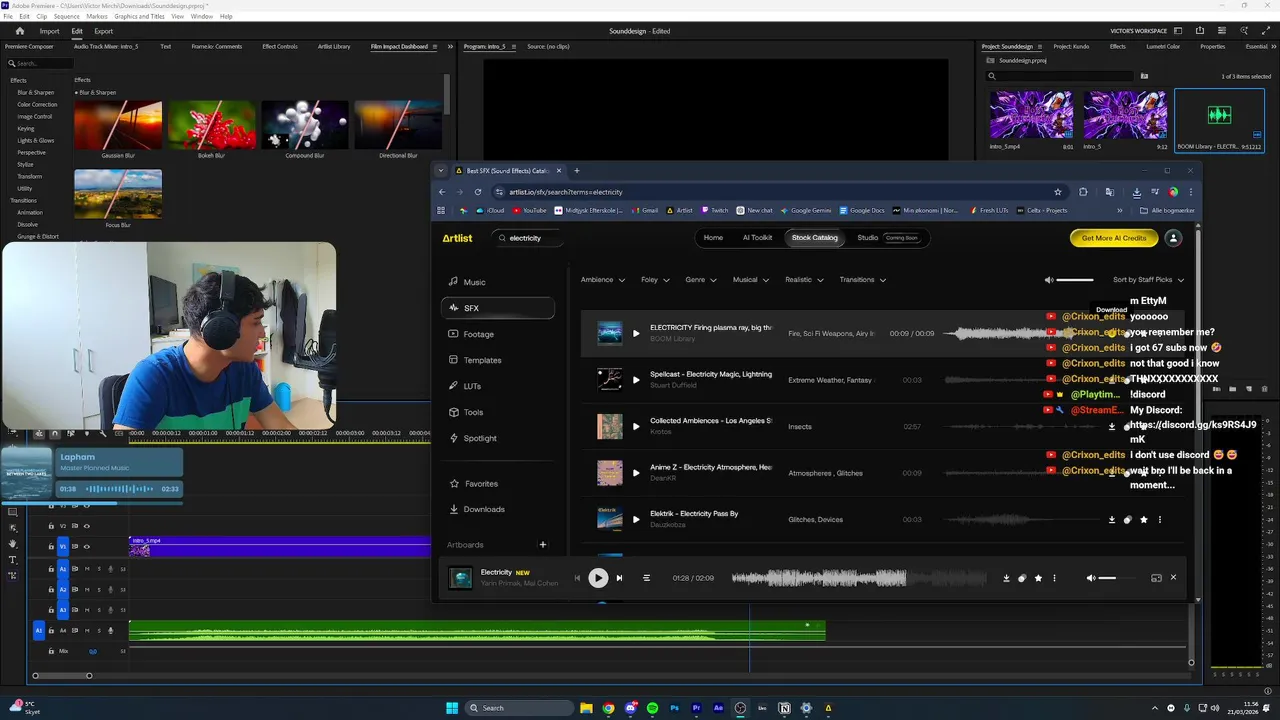The width and height of the screenshot is (1280, 720).
Task: Expand the Foley filter dropdown
Action: point(655,280)
